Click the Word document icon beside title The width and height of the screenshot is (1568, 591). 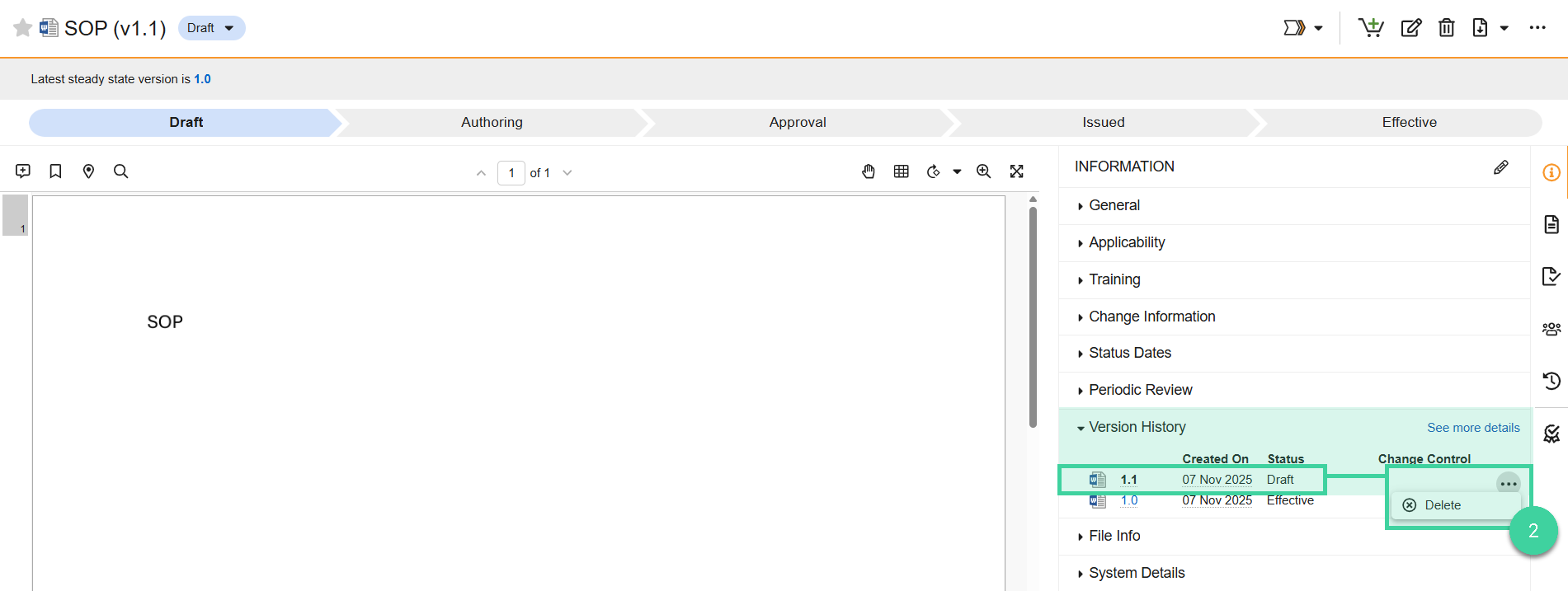coord(49,28)
